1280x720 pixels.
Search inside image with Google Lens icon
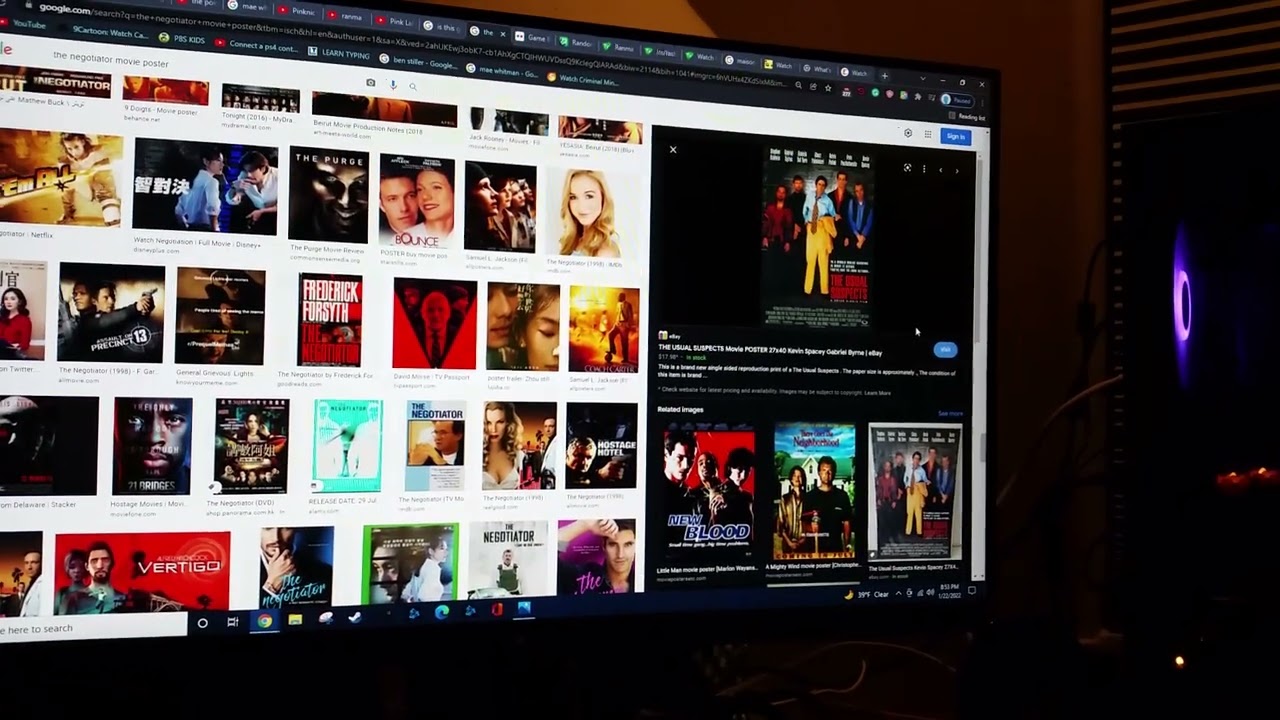(907, 168)
